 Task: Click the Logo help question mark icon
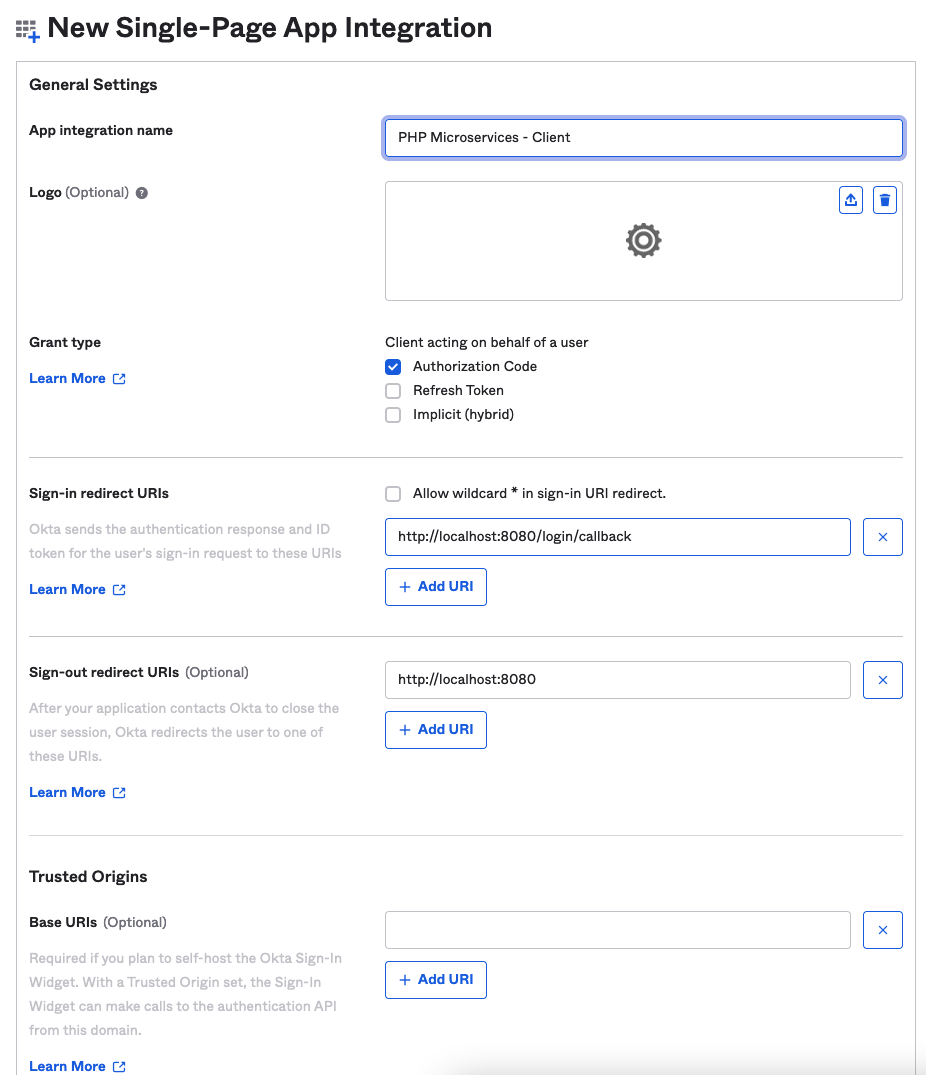142,193
